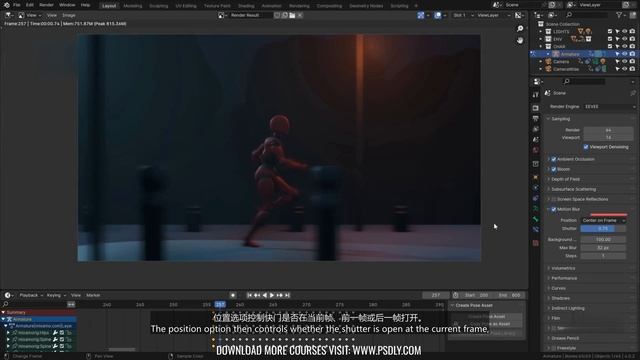The width and height of the screenshot is (640, 360).
Task: Click the auto keying record button
Action: [233, 295]
